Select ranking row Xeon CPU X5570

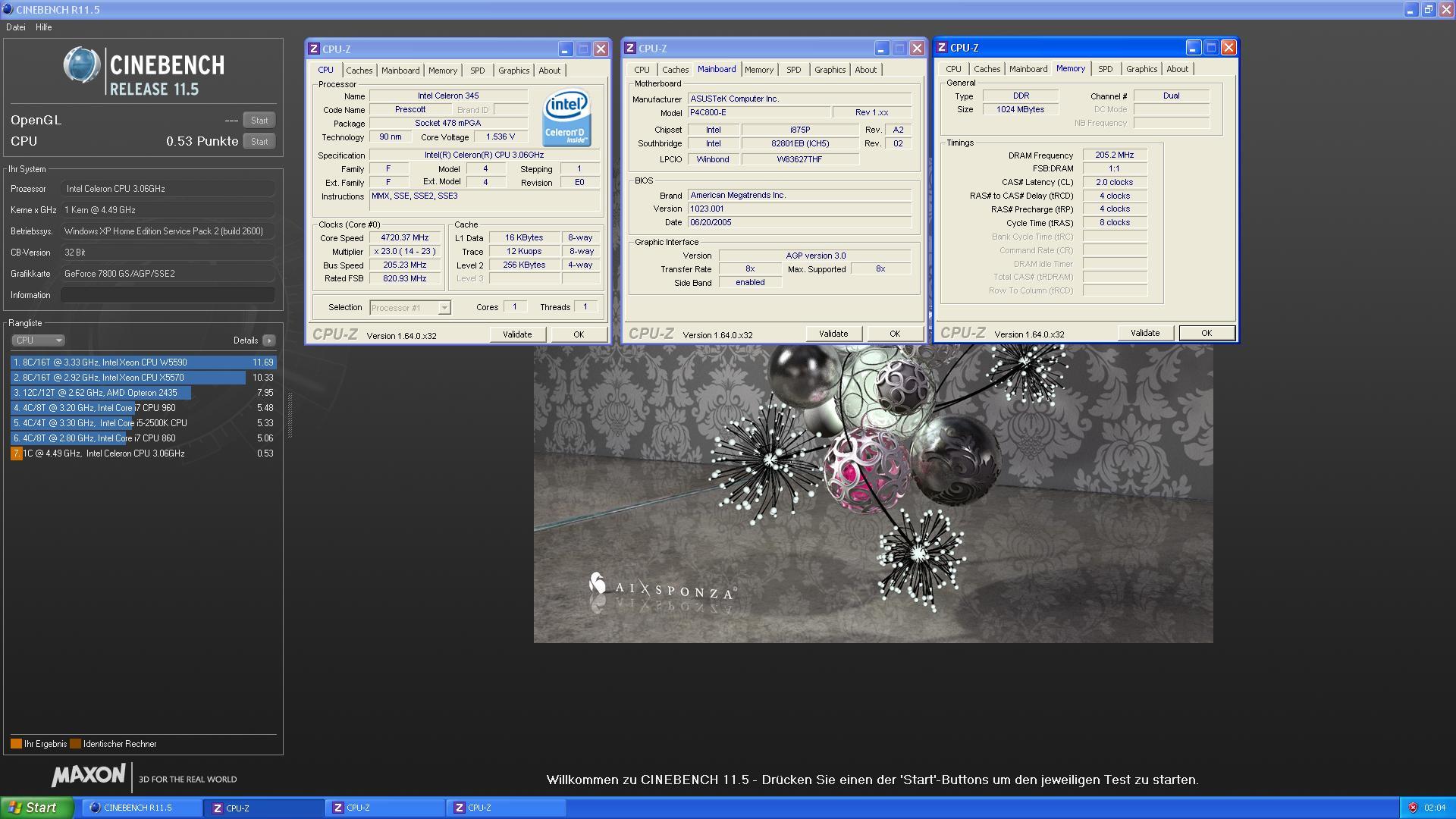(x=143, y=378)
